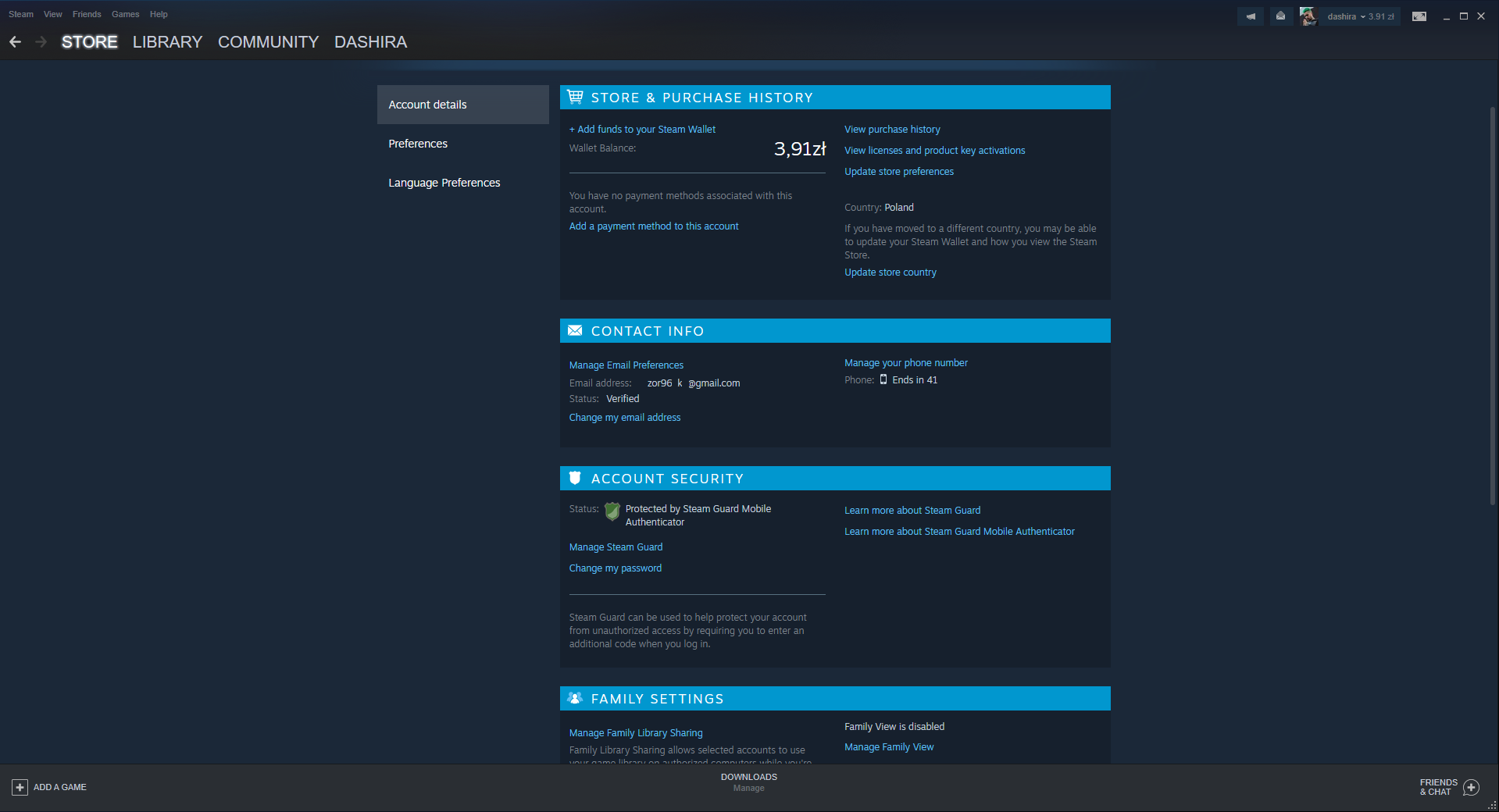This screenshot has height=812, width=1499.
Task: Select Account details in the sidebar
Action: [x=463, y=105]
